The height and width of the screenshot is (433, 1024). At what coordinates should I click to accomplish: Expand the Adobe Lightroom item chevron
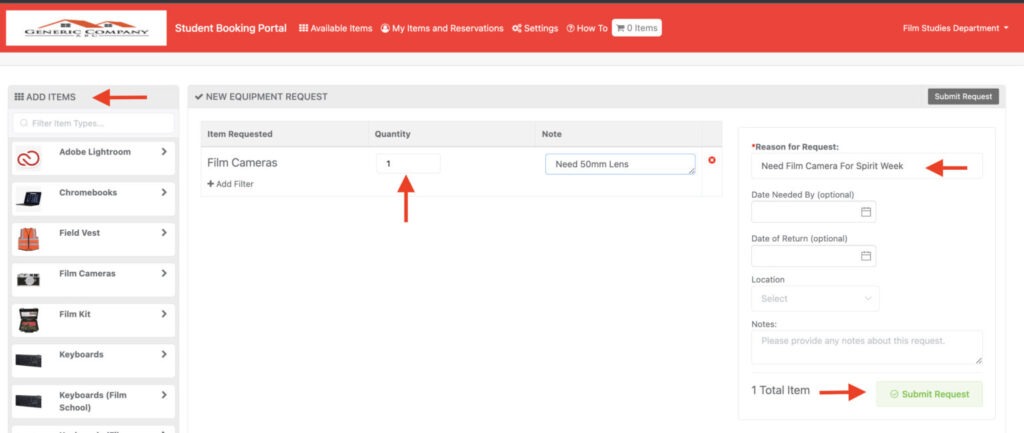pos(164,152)
